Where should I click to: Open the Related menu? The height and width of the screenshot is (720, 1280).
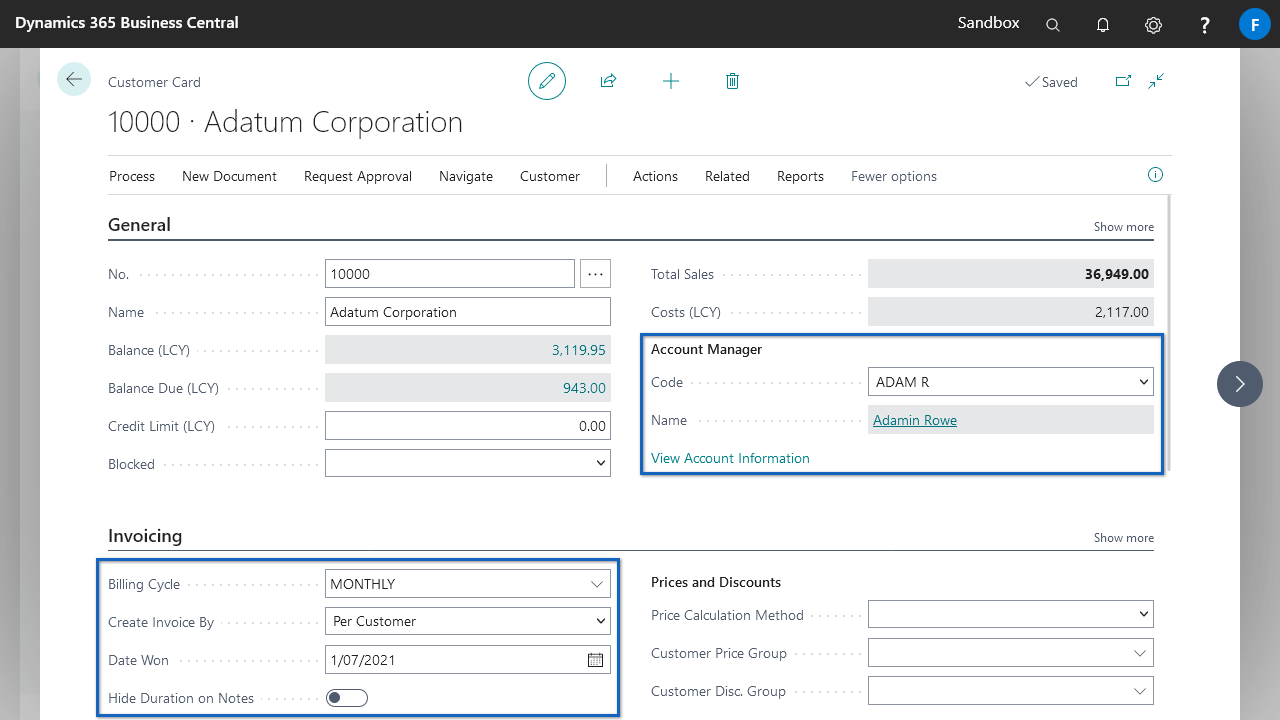click(x=727, y=176)
